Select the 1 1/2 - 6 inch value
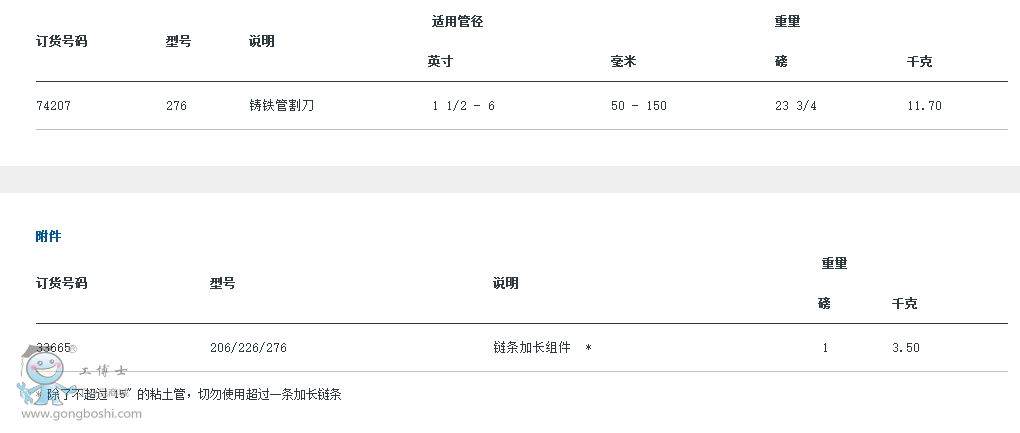Screen dimensions: 1020x433 click(463, 105)
